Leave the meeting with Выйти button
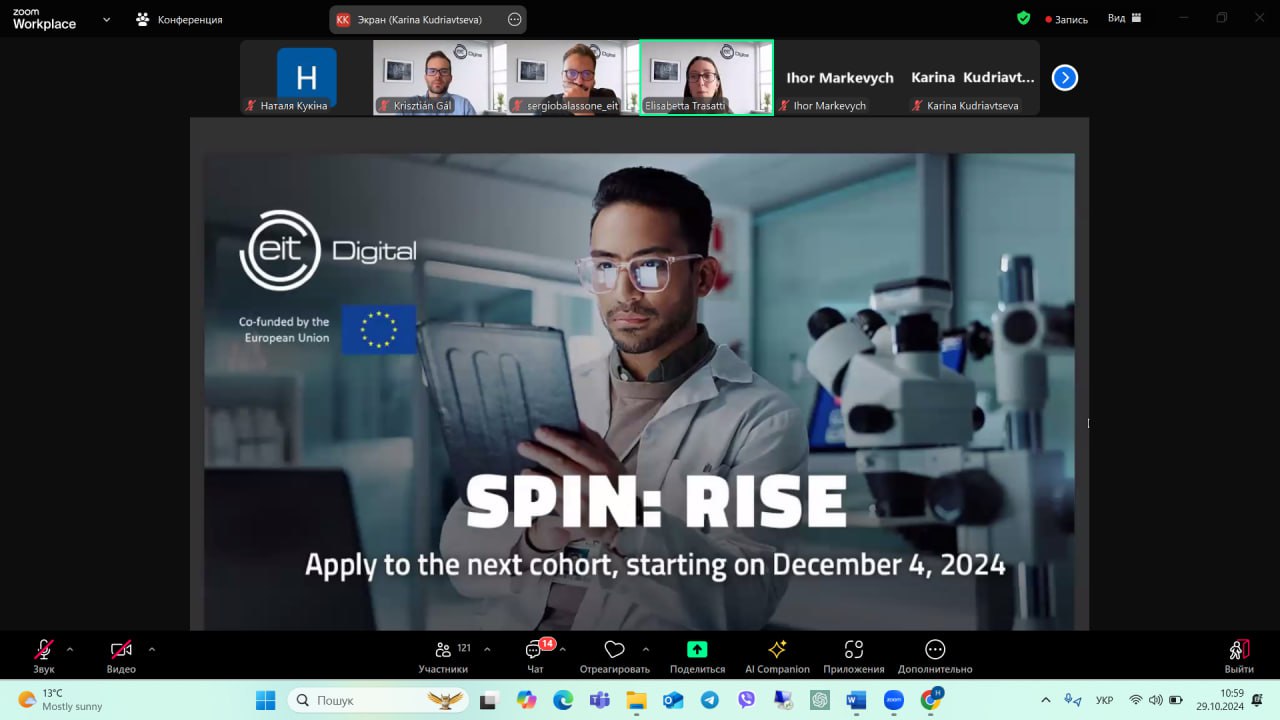The height and width of the screenshot is (720, 1280). click(1239, 655)
